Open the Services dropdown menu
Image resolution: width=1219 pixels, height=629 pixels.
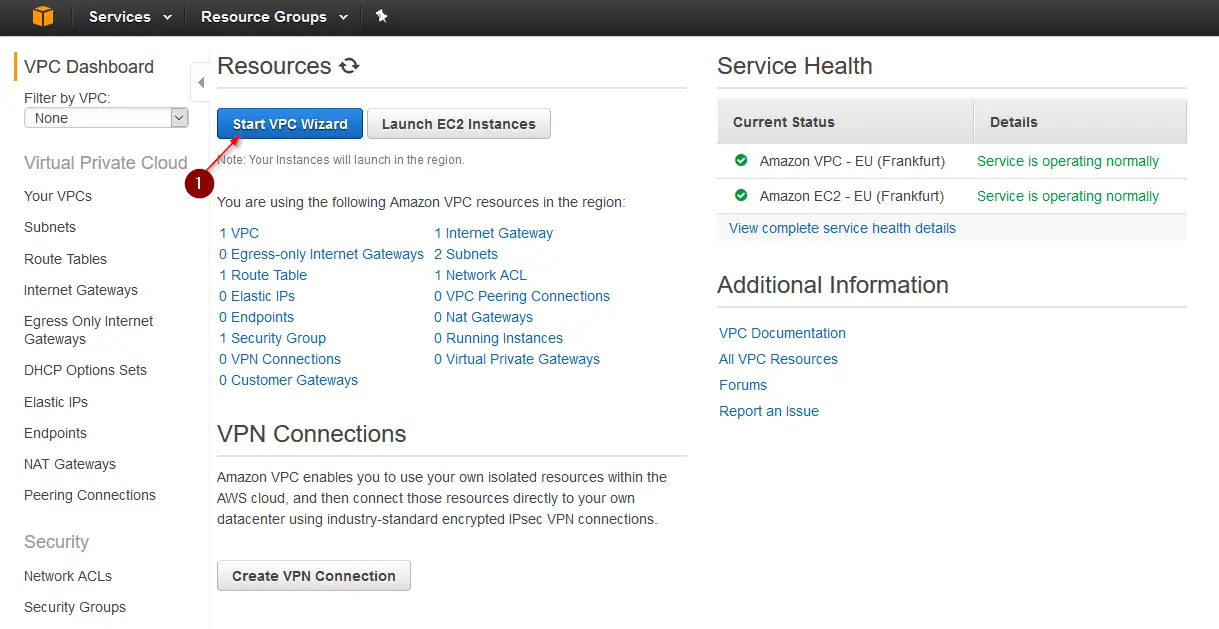click(x=130, y=16)
